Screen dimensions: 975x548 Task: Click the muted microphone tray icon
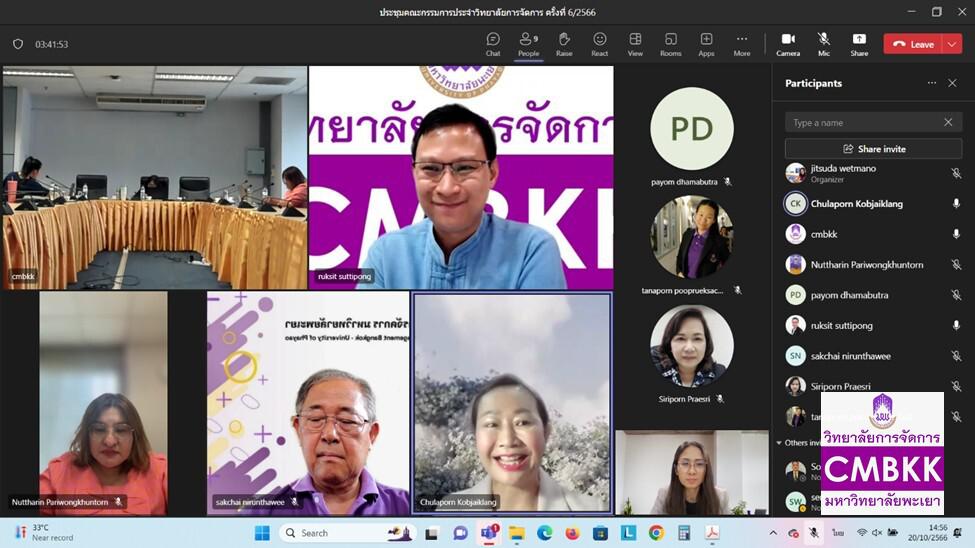tap(813, 533)
